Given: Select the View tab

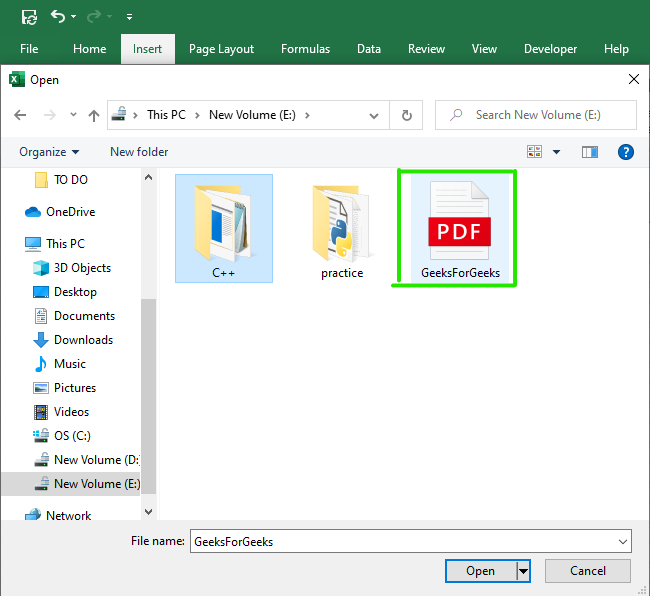Looking at the screenshot, I should tap(484, 49).
